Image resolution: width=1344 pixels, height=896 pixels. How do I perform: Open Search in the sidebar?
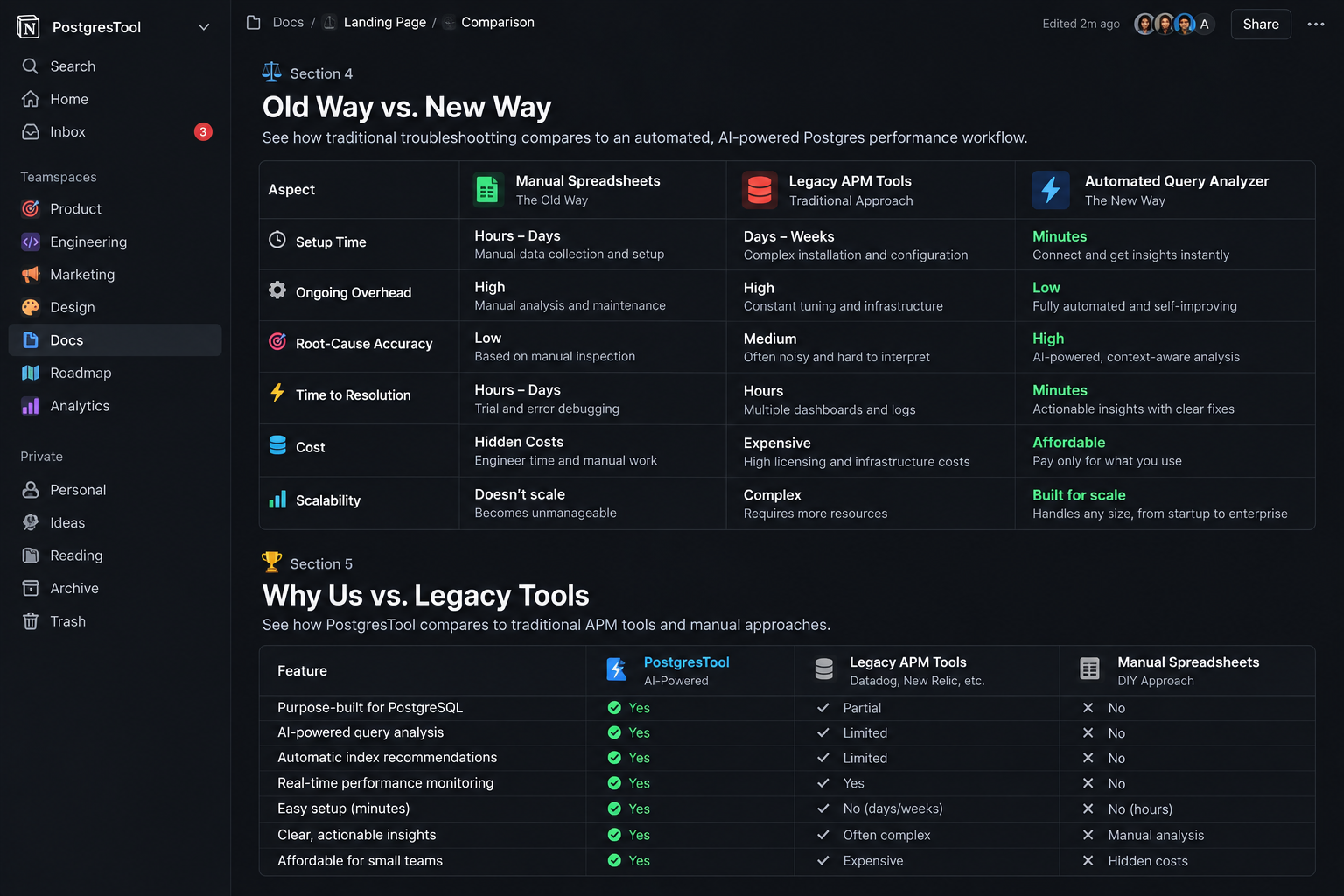click(115, 66)
